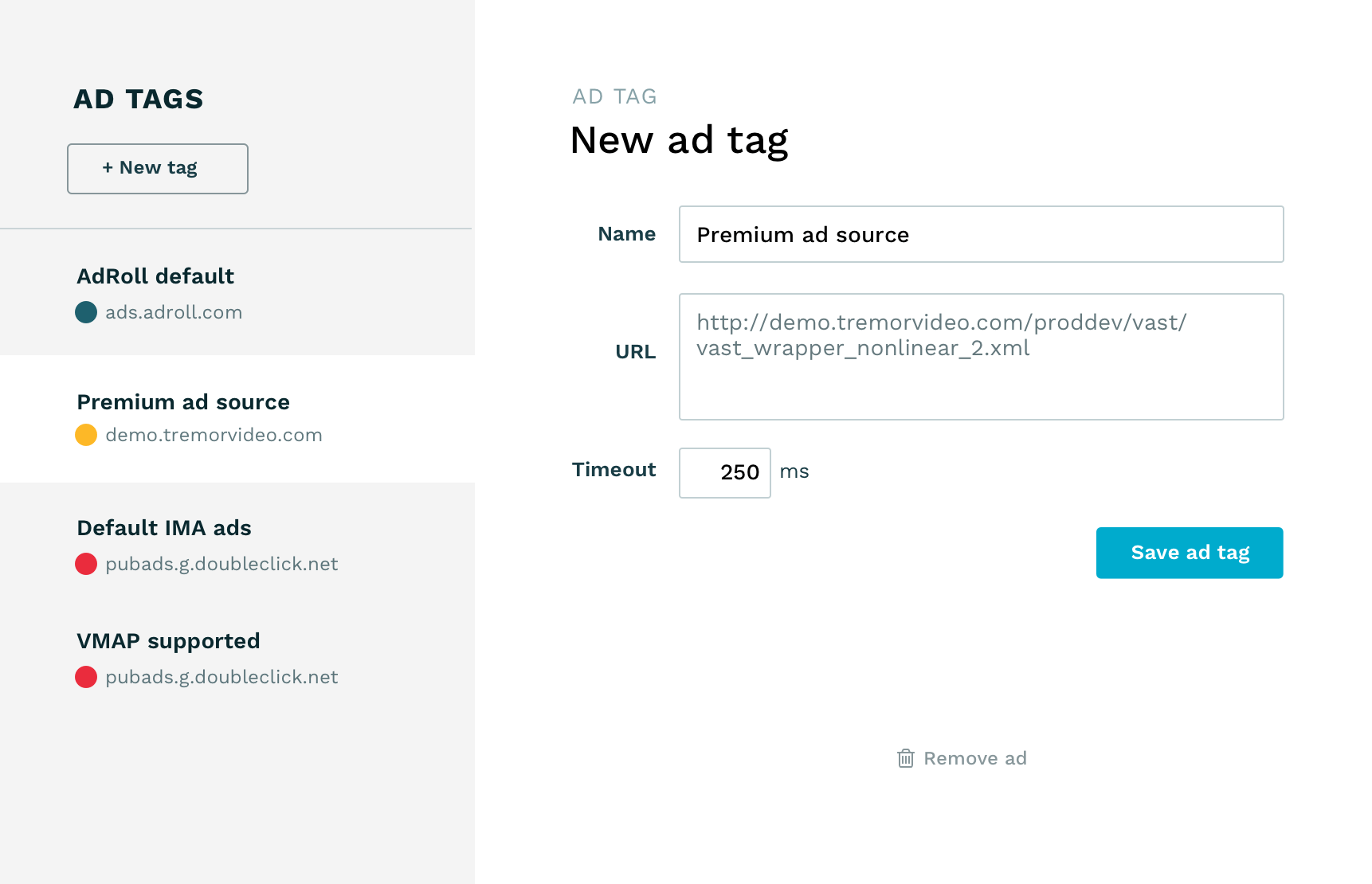This screenshot has height=884, width=1372.
Task: Click the demo.tremorvideo.com domain text
Action: 214,435
